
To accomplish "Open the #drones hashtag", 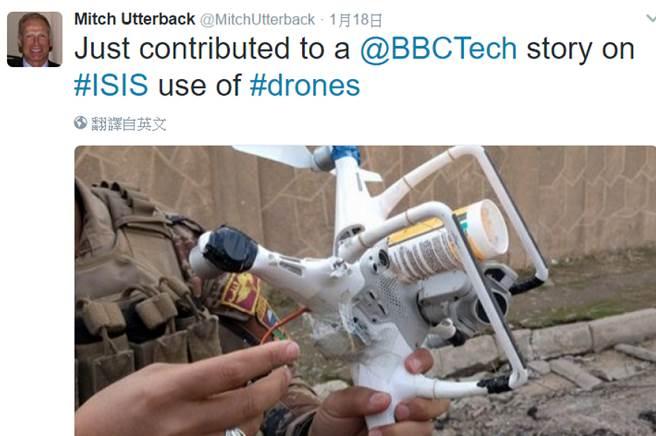I will (x=305, y=85).
